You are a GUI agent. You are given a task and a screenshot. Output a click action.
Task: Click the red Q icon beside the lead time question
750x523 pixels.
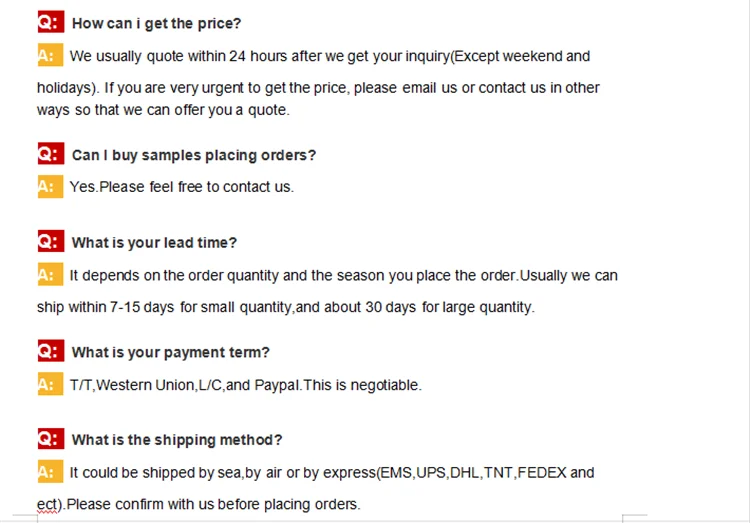tap(50, 242)
